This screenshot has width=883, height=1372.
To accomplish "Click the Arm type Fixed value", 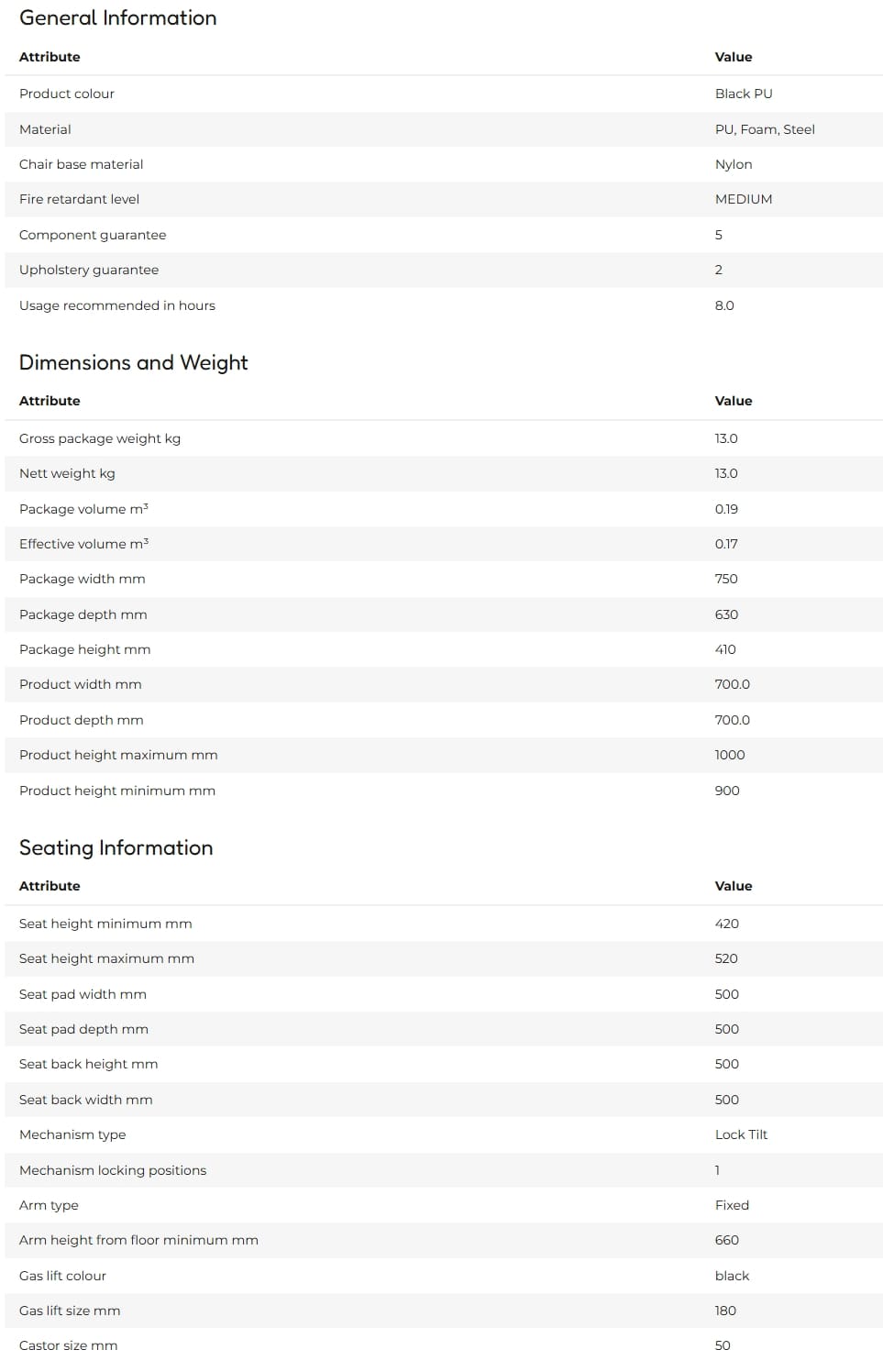I will 732,1205.
